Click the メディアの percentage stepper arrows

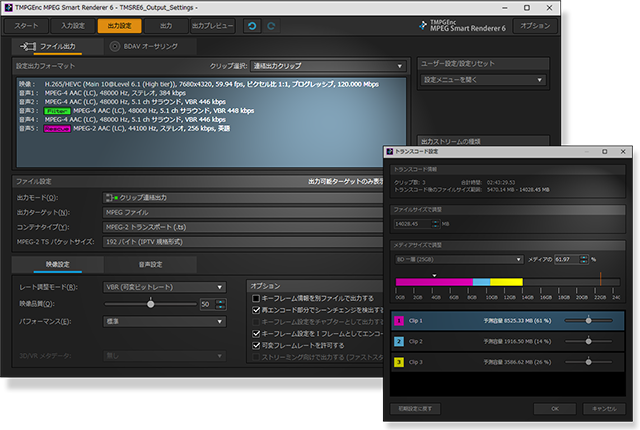(584, 259)
